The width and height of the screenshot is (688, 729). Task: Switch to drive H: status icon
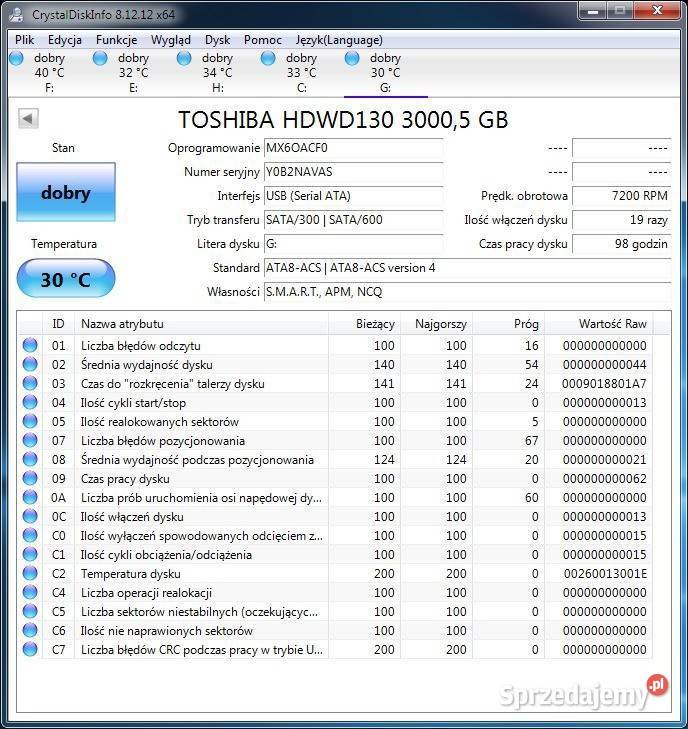point(184,59)
